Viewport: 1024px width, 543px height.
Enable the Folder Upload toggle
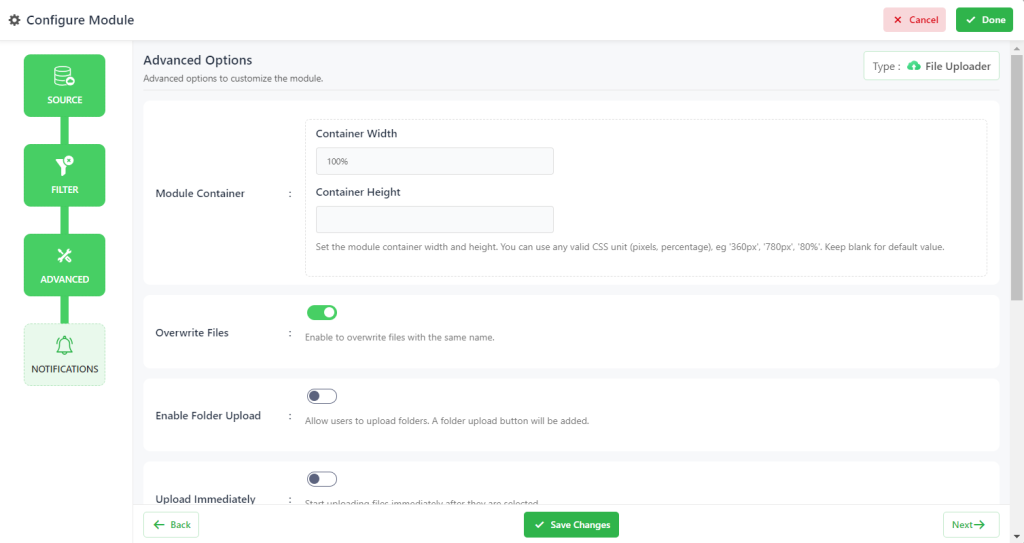[322, 396]
